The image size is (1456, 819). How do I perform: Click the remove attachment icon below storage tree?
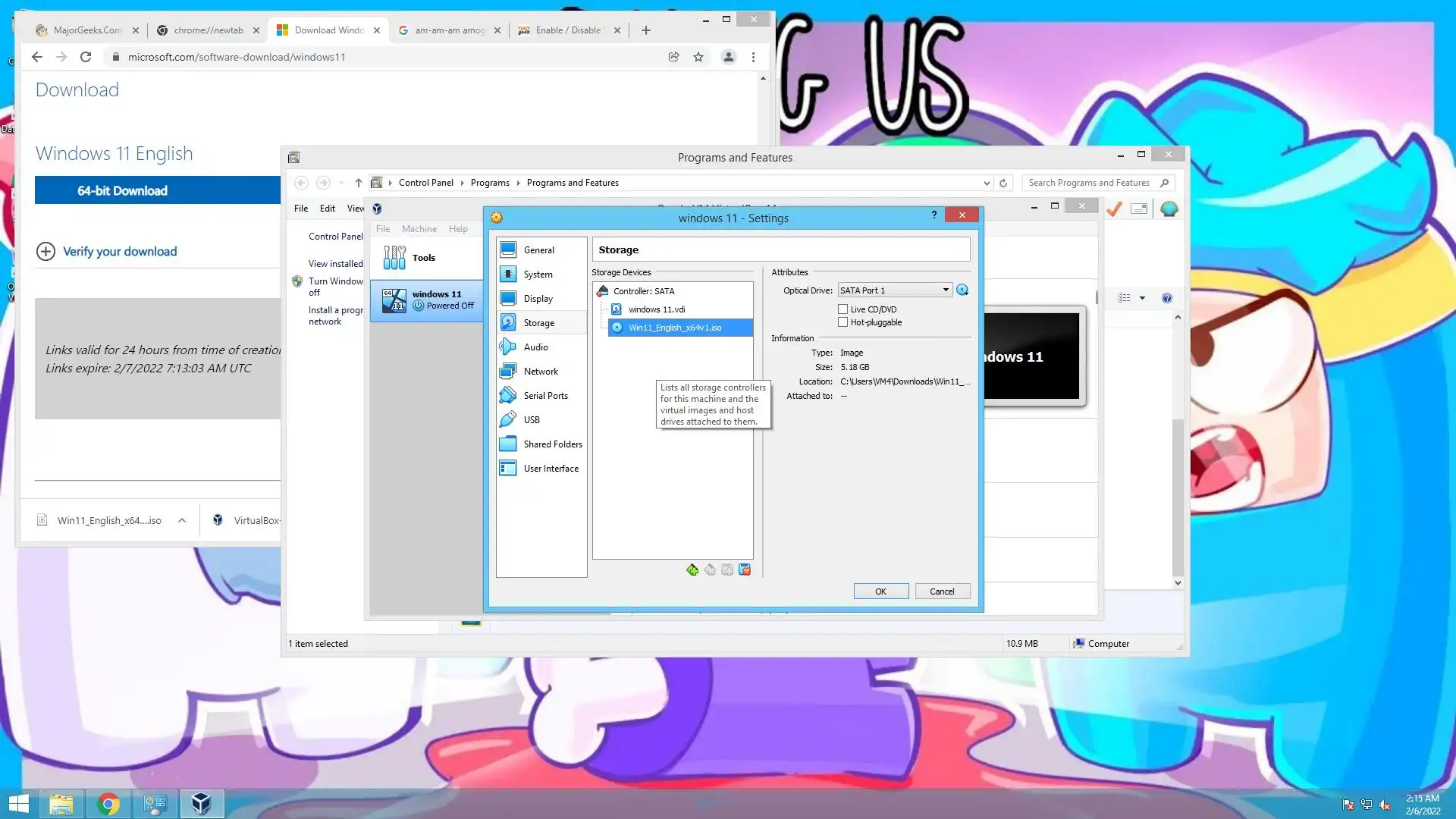(745, 570)
